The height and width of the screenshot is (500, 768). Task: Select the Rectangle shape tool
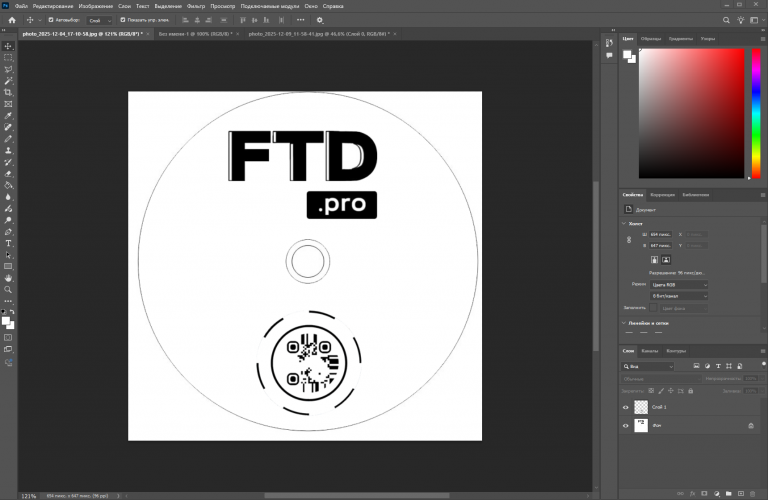tap(8, 266)
